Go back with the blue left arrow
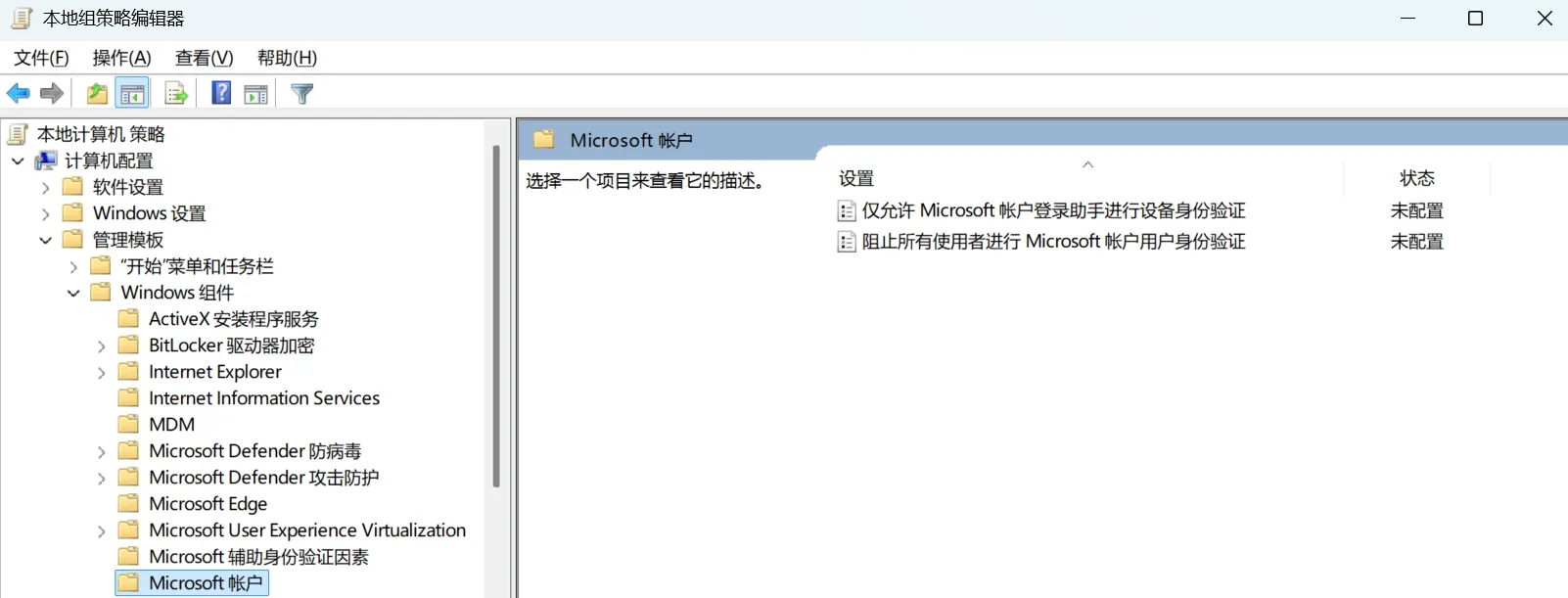The height and width of the screenshot is (598, 1568). [x=18, y=94]
